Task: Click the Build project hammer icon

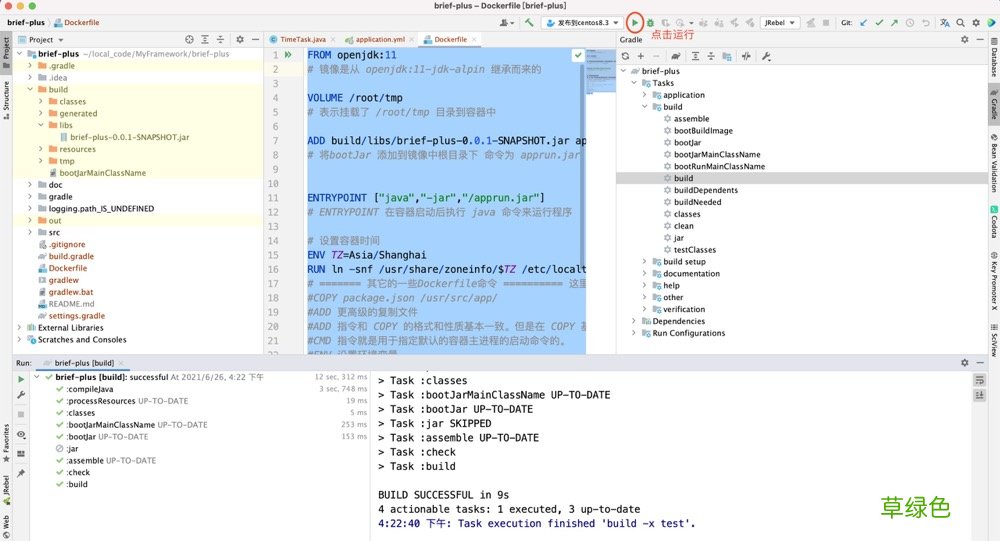Action: click(529, 22)
